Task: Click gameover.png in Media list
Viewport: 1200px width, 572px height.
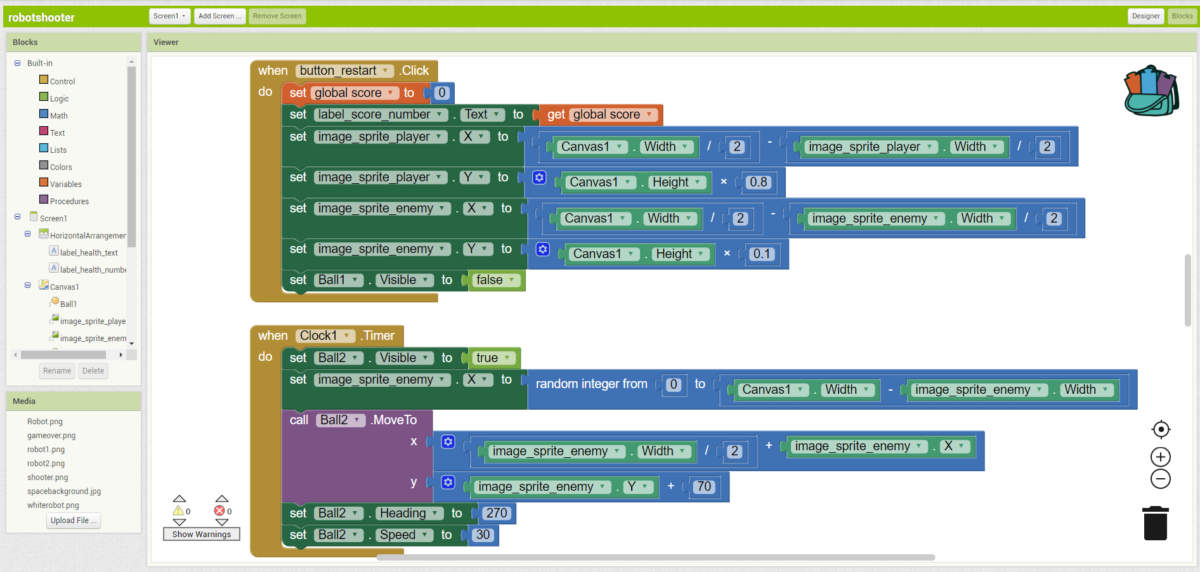Action: 51,436
